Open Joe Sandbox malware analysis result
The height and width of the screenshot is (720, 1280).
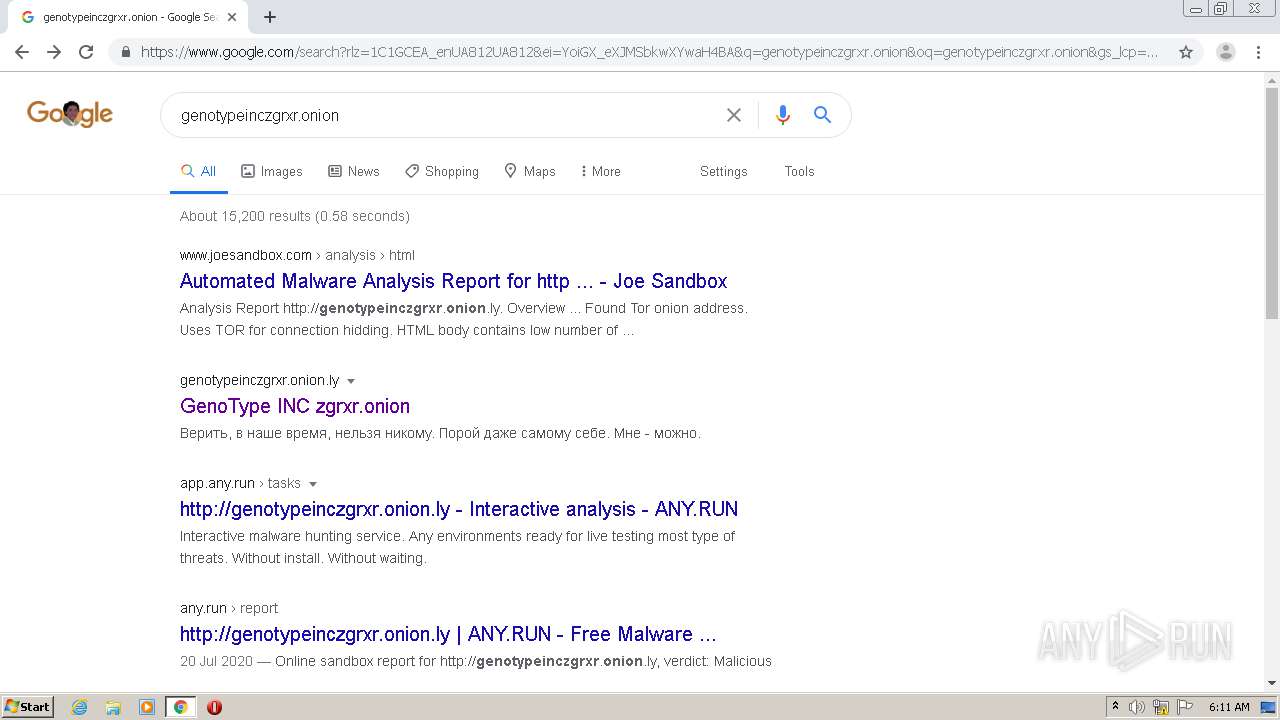[x=453, y=281]
